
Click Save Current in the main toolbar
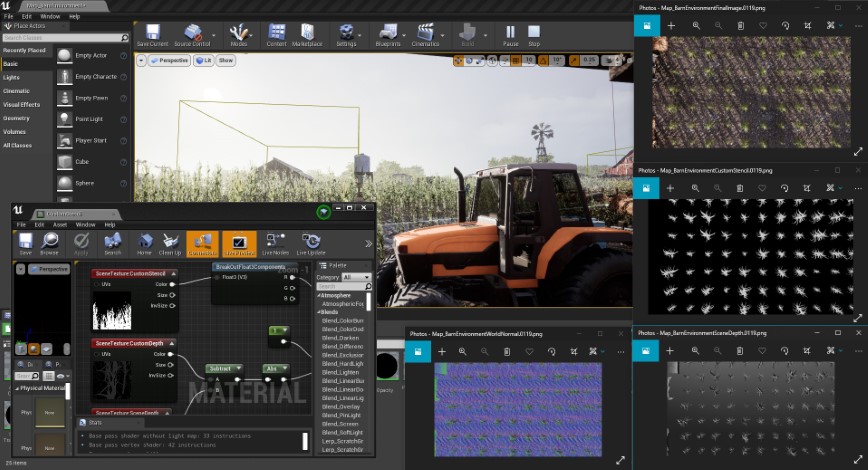151,35
